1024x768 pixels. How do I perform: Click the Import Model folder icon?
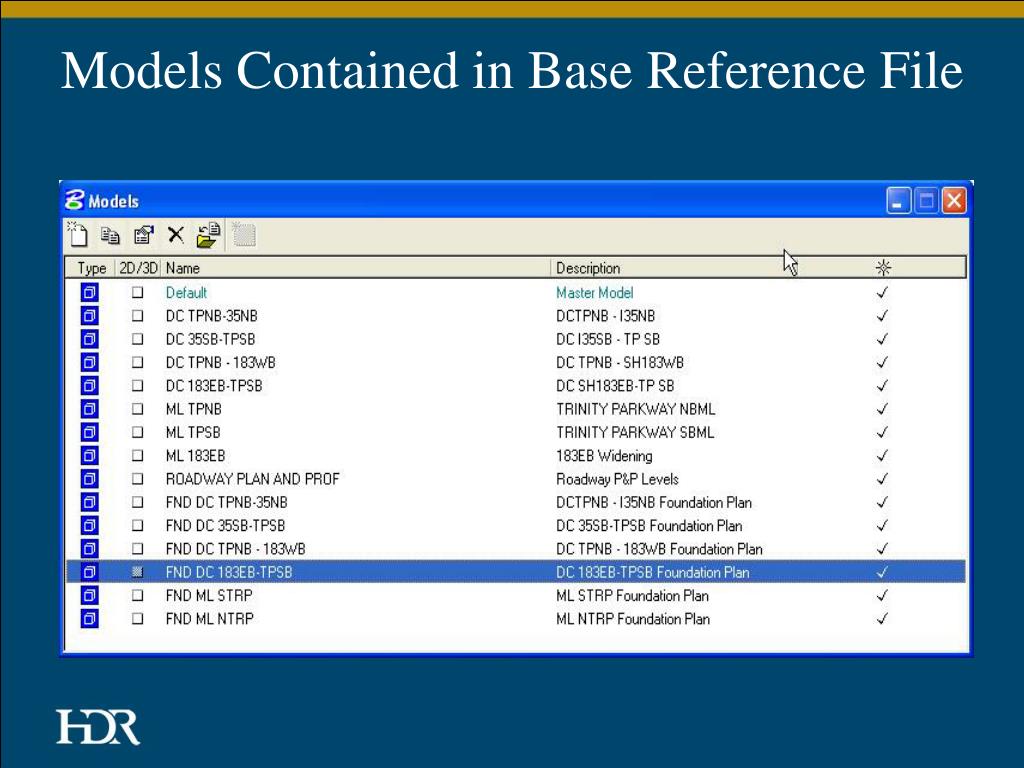coord(208,235)
